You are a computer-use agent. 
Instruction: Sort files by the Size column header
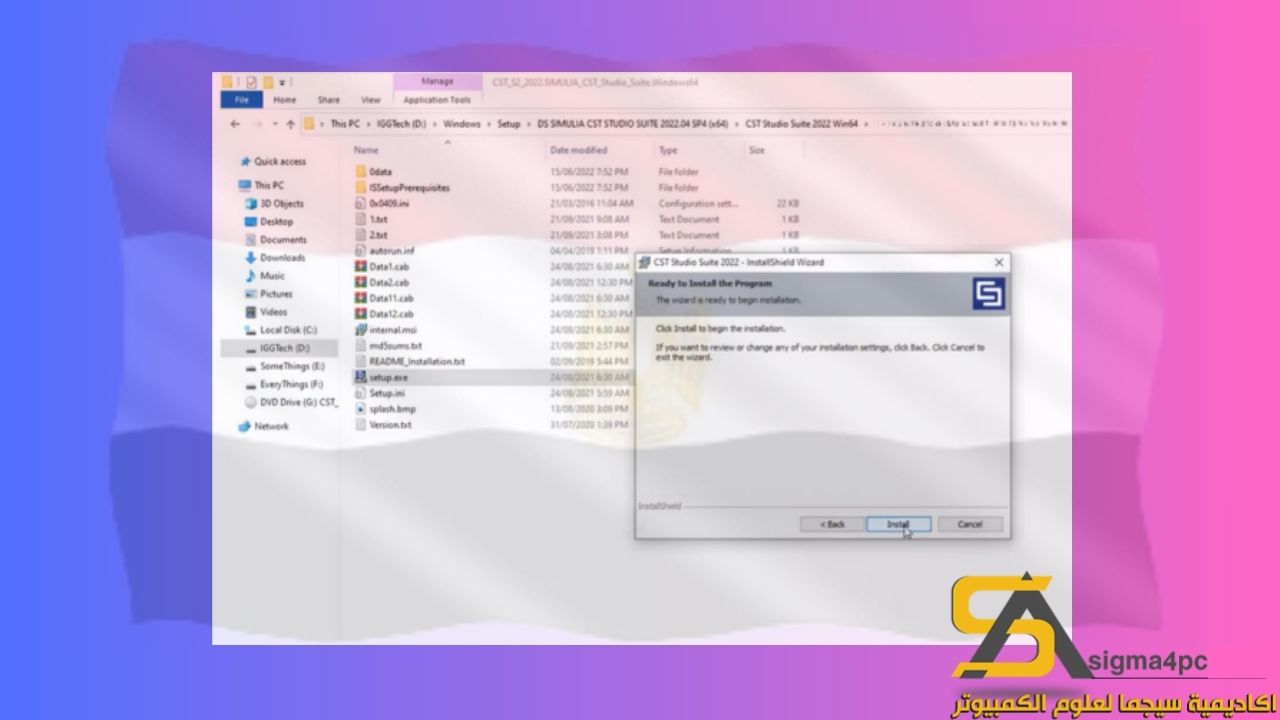(757, 150)
